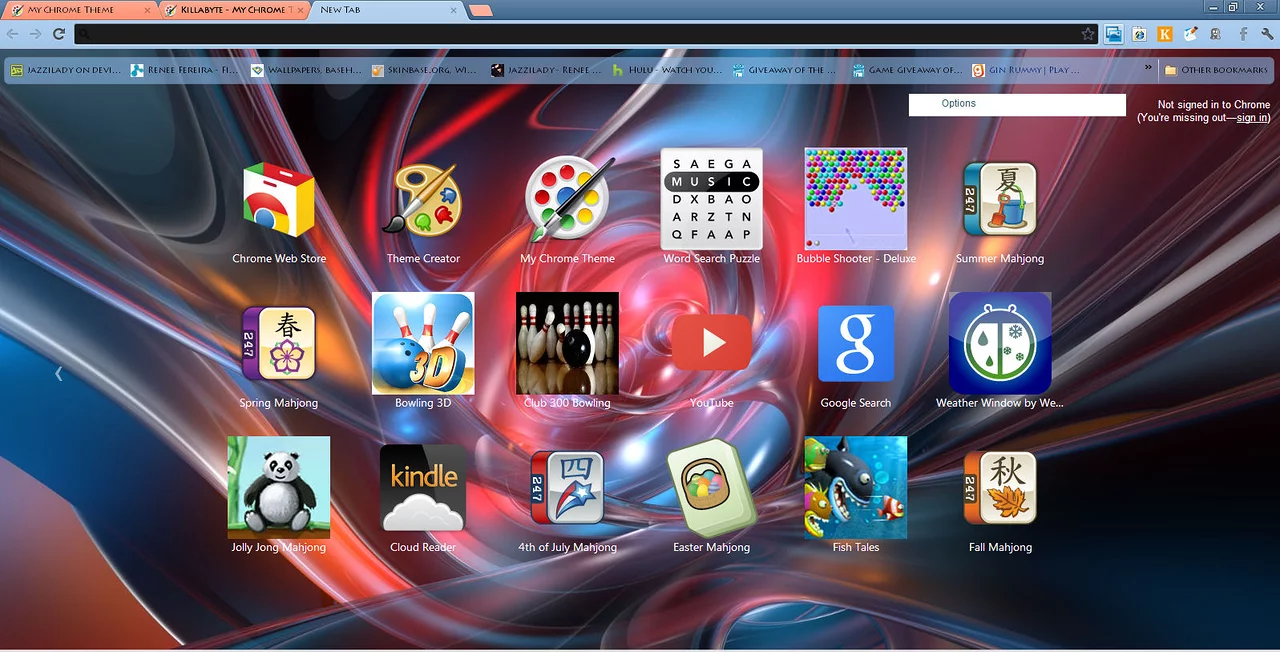
Task: Click the Google Search app icon
Action: point(856,343)
